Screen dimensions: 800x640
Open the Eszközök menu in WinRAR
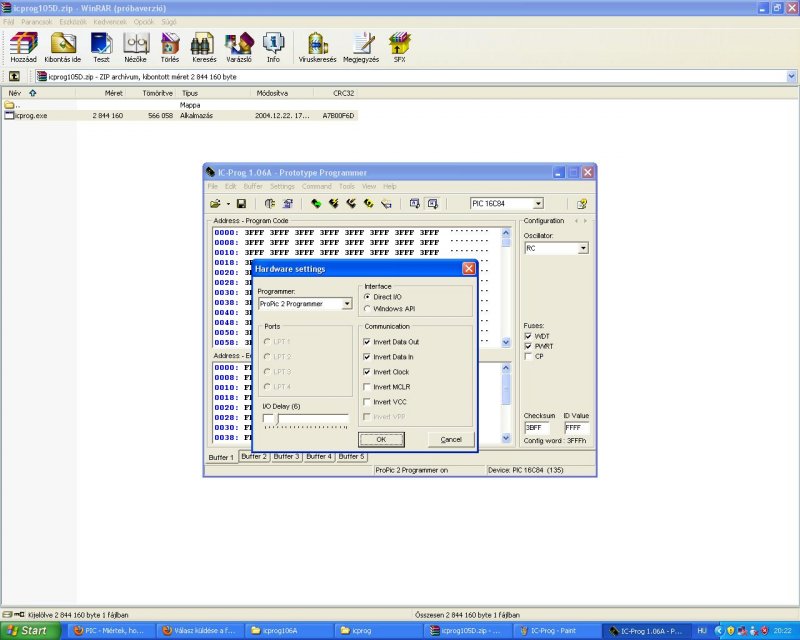73,22
